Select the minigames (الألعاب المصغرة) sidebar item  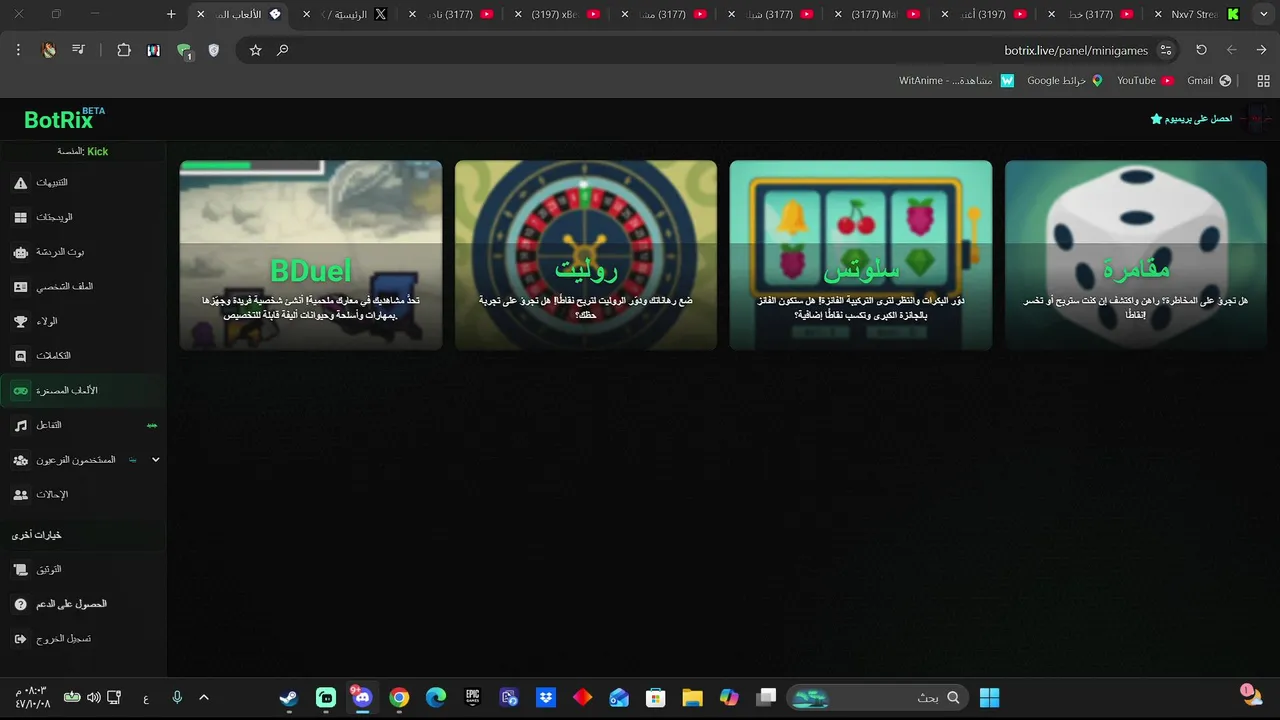click(x=83, y=391)
